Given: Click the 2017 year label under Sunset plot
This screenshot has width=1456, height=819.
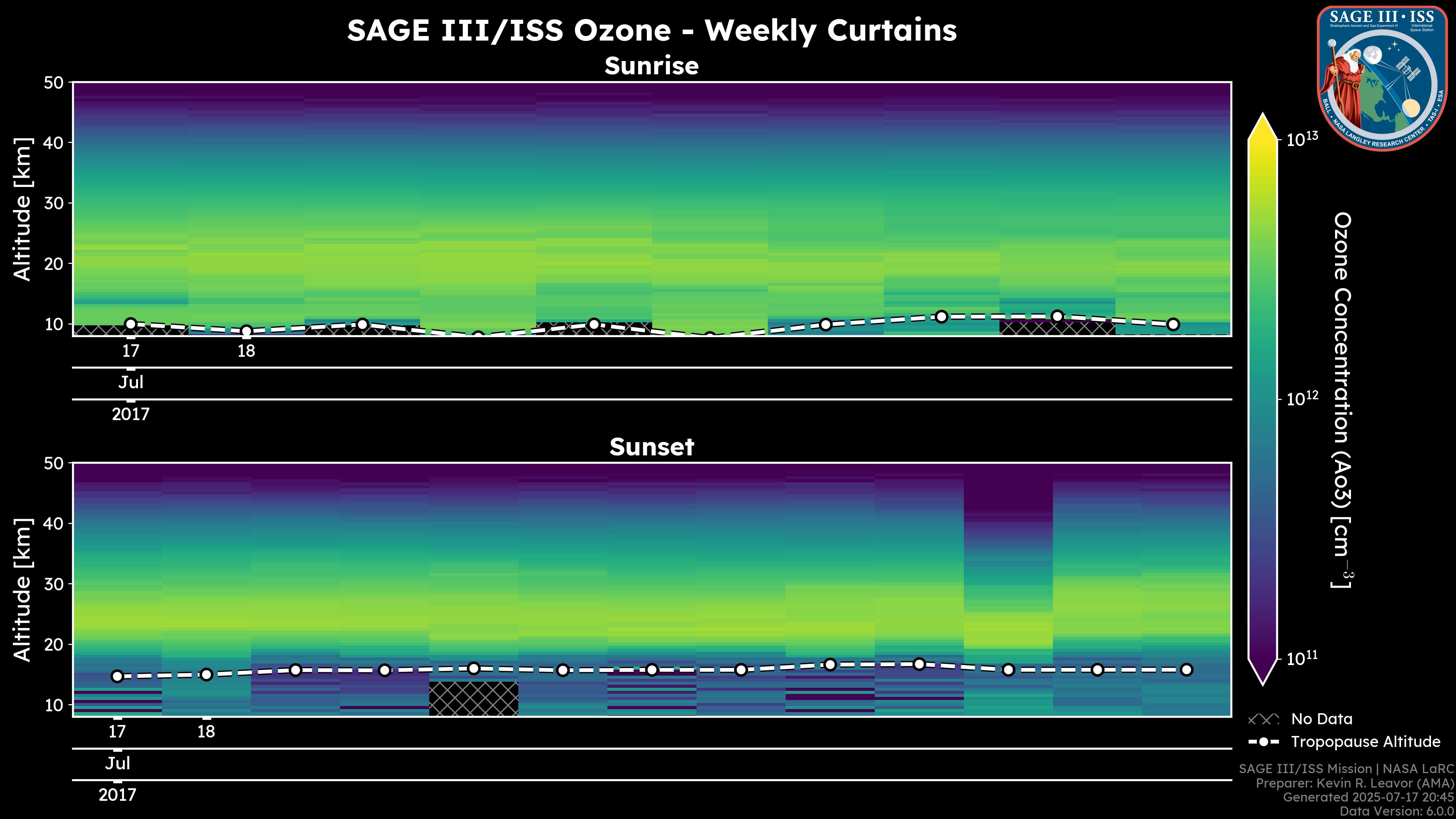Looking at the screenshot, I should (117, 795).
